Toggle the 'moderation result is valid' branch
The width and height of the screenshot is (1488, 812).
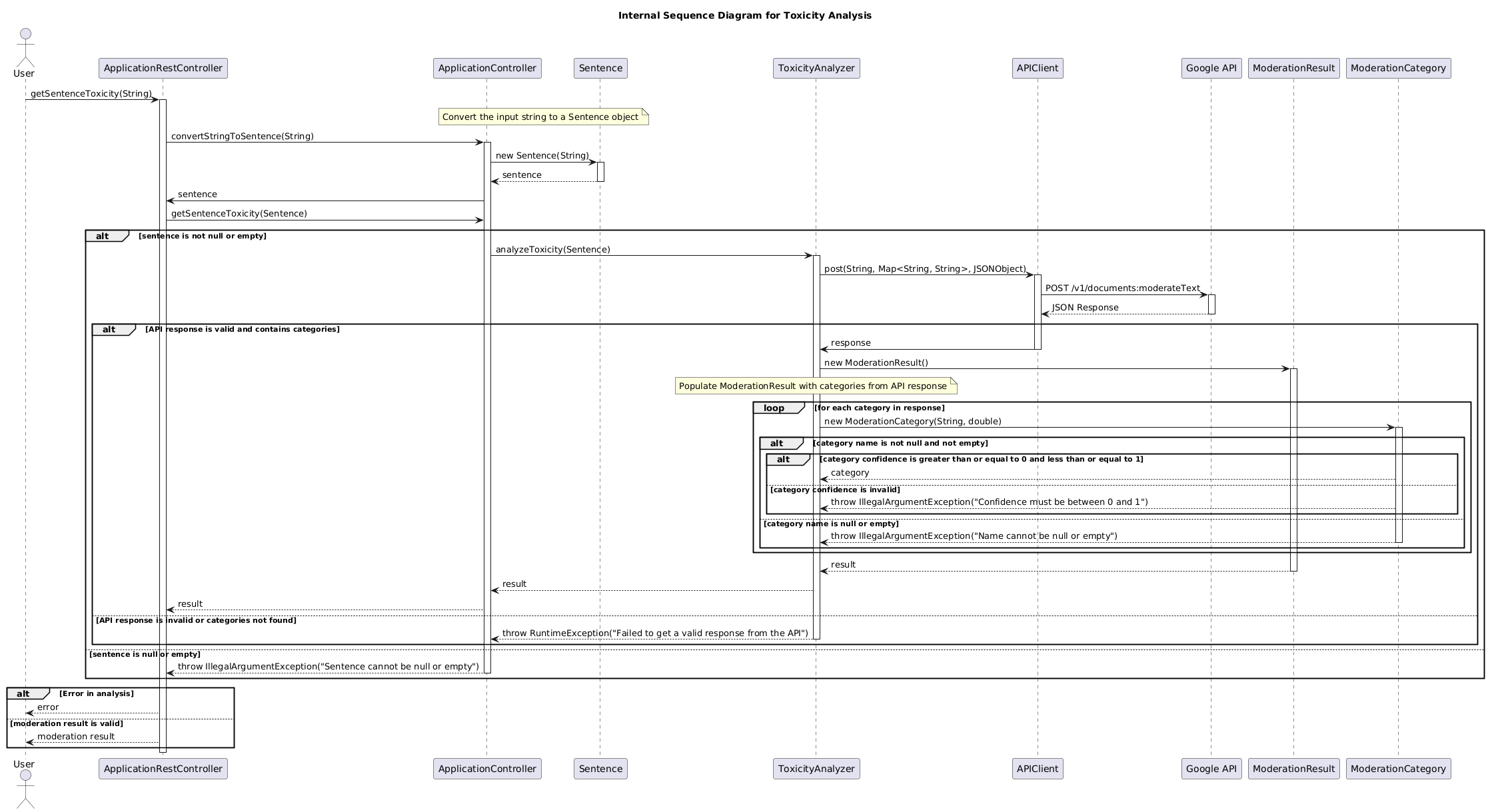(x=67, y=723)
